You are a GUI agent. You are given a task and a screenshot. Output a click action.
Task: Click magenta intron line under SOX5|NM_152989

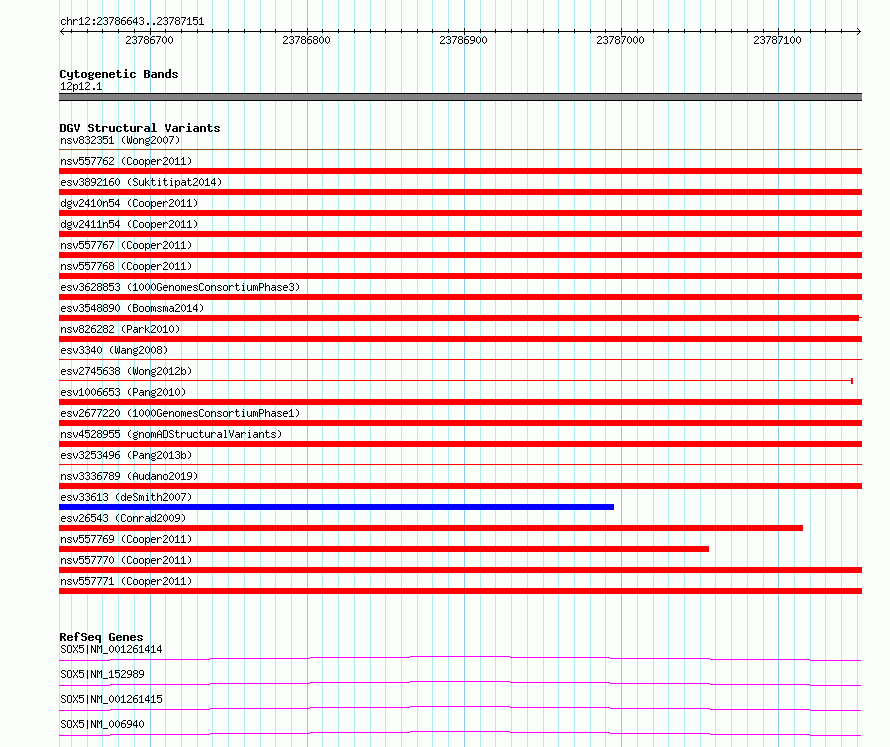tap(460, 683)
